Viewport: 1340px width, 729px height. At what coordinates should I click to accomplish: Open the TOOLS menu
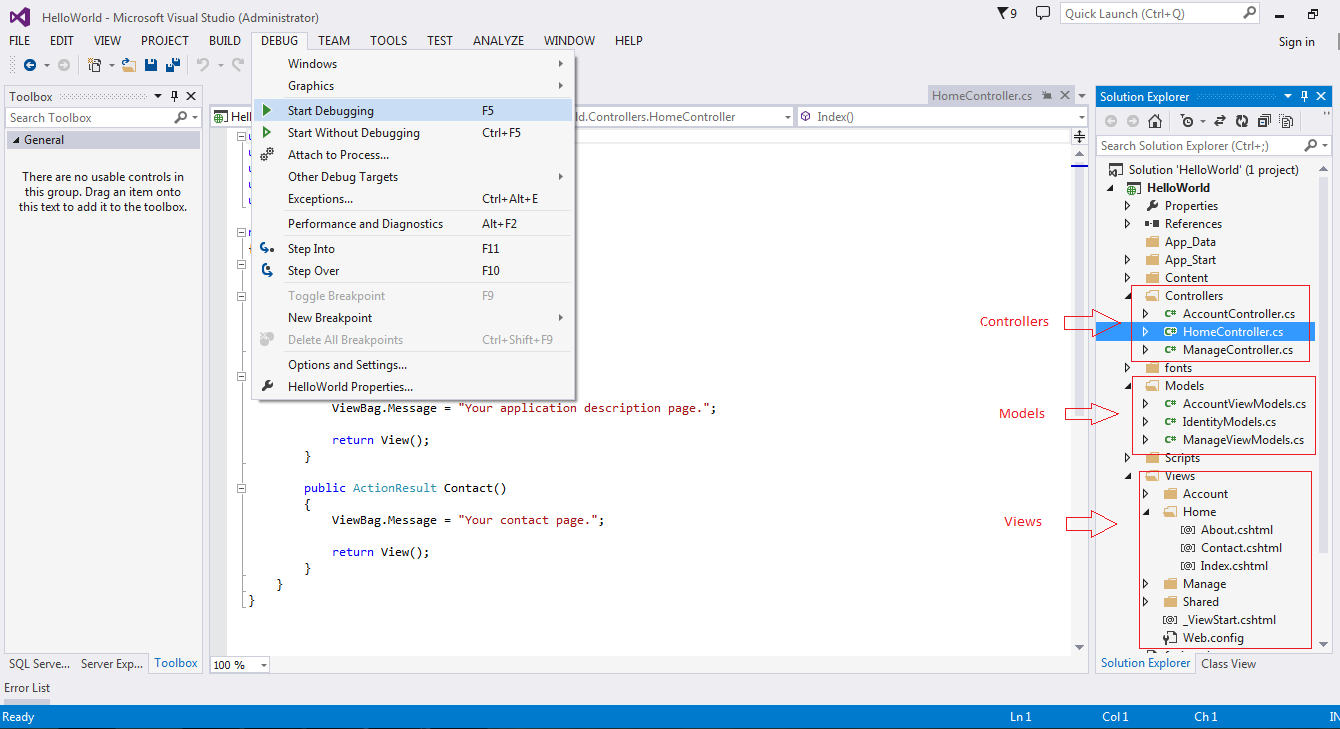tap(389, 41)
